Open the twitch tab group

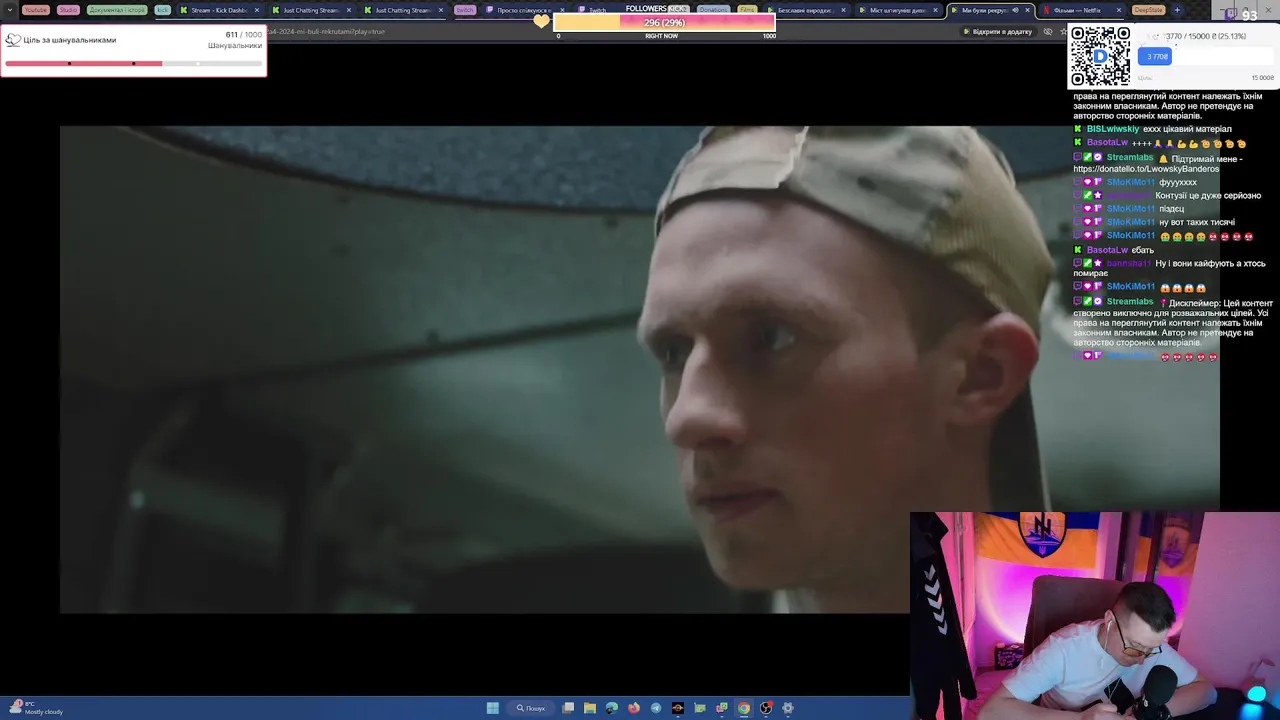click(465, 10)
